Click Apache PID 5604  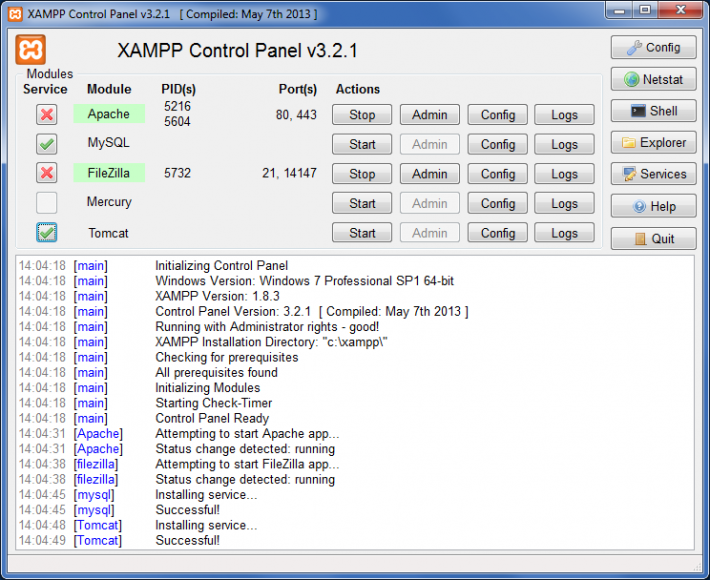click(177, 121)
